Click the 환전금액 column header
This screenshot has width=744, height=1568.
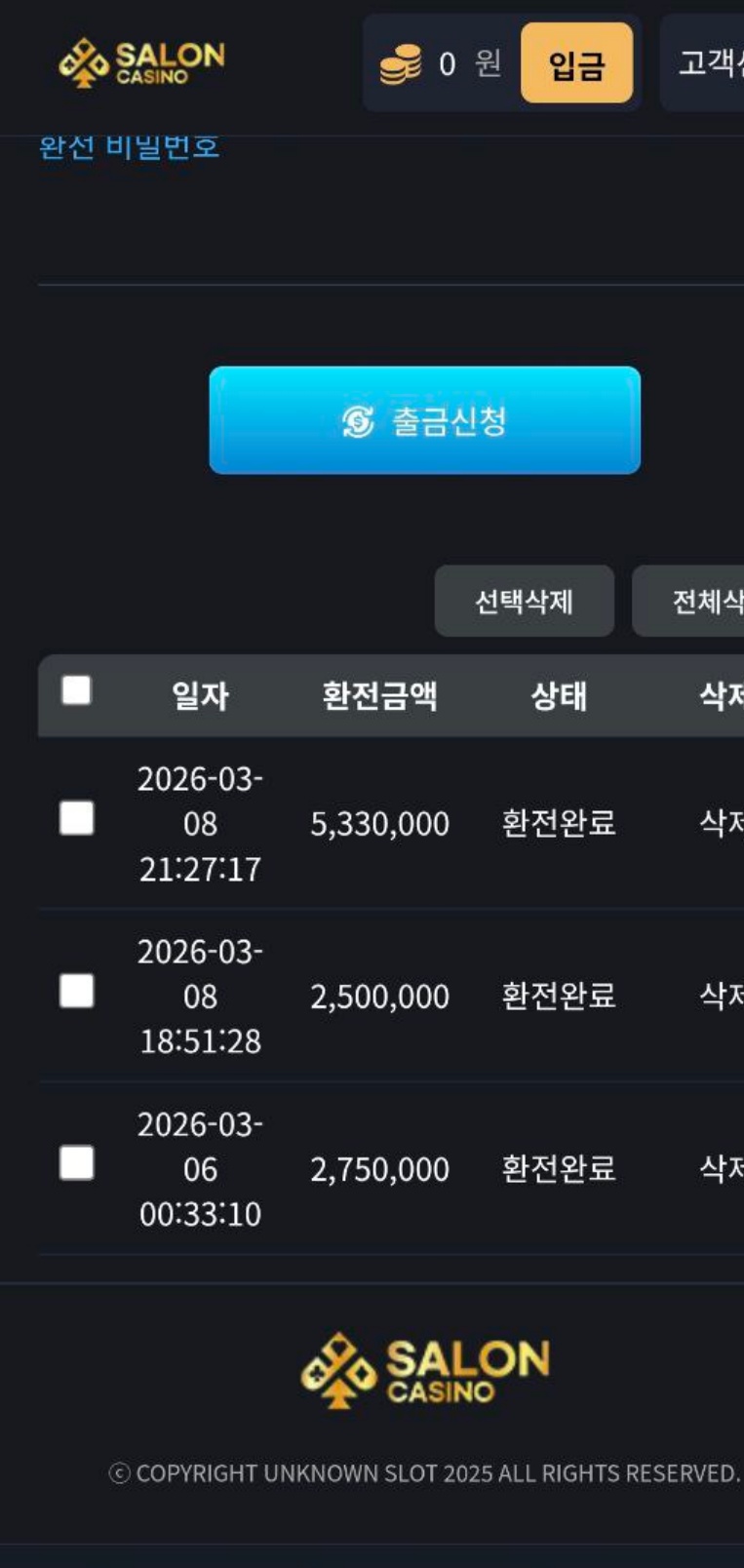coord(379,696)
